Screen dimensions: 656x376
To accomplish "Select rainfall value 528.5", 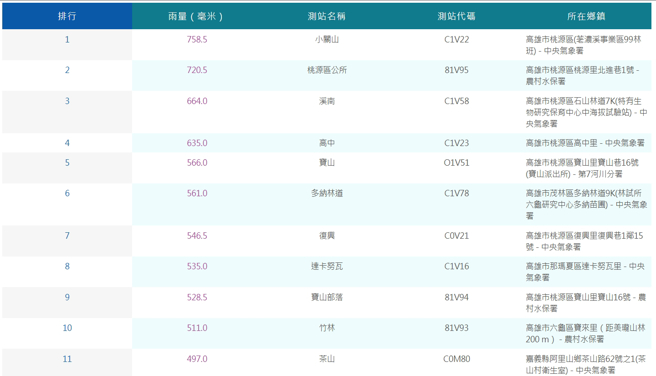I will 197,297.
